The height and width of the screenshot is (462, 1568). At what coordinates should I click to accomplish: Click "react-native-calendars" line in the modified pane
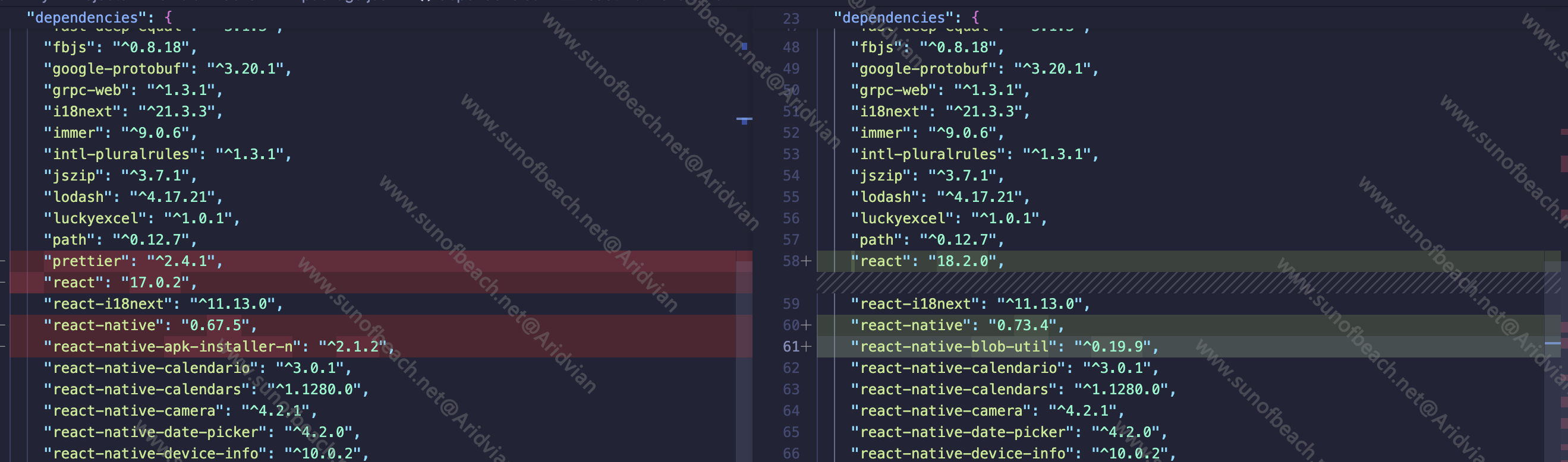tap(1013, 390)
